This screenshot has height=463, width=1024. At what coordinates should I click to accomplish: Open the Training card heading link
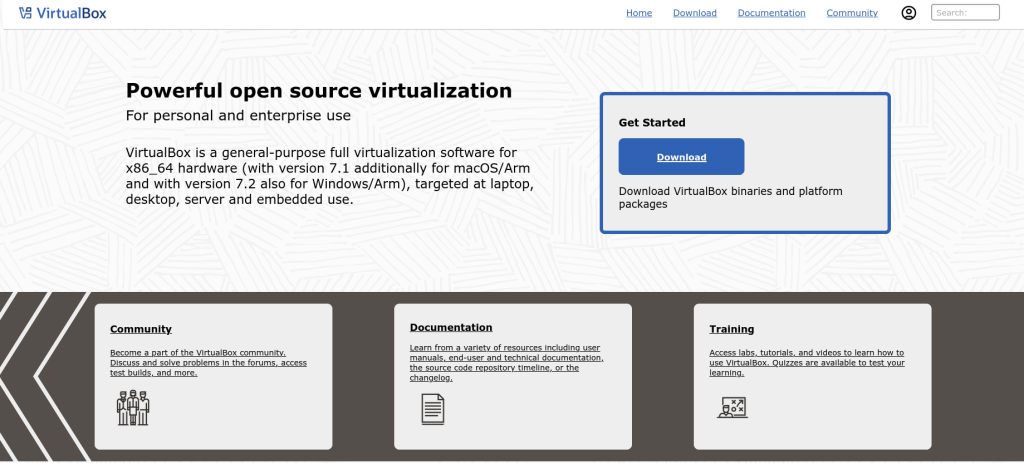click(x=731, y=329)
